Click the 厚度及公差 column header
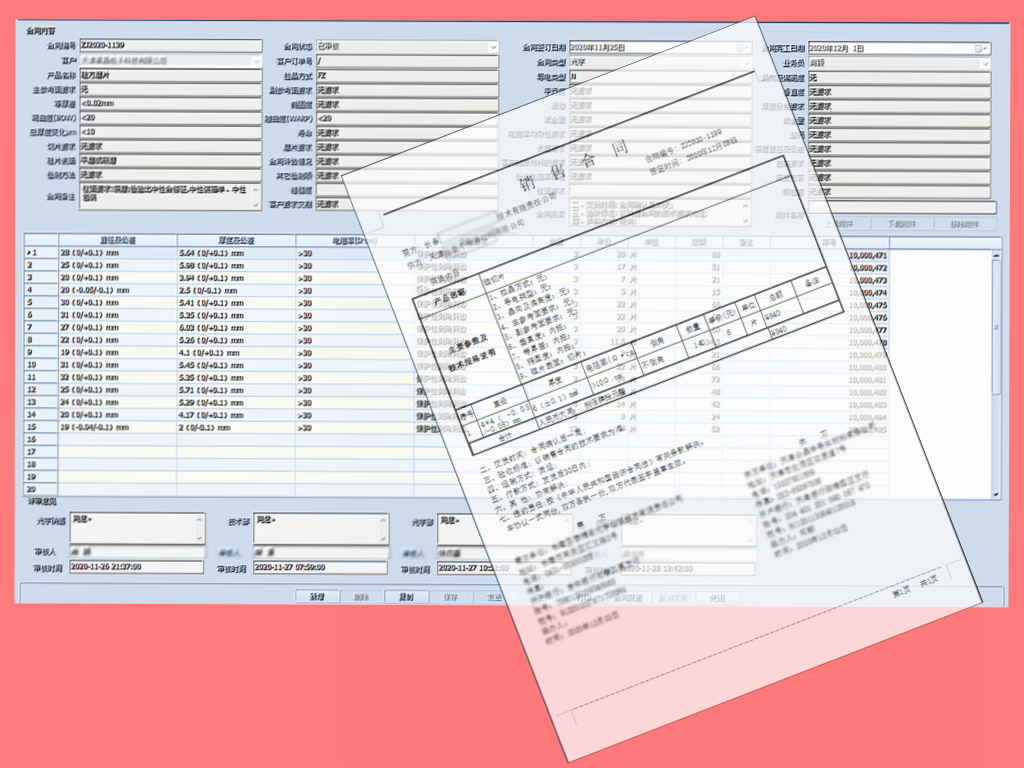The height and width of the screenshot is (768, 1024). point(236,240)
